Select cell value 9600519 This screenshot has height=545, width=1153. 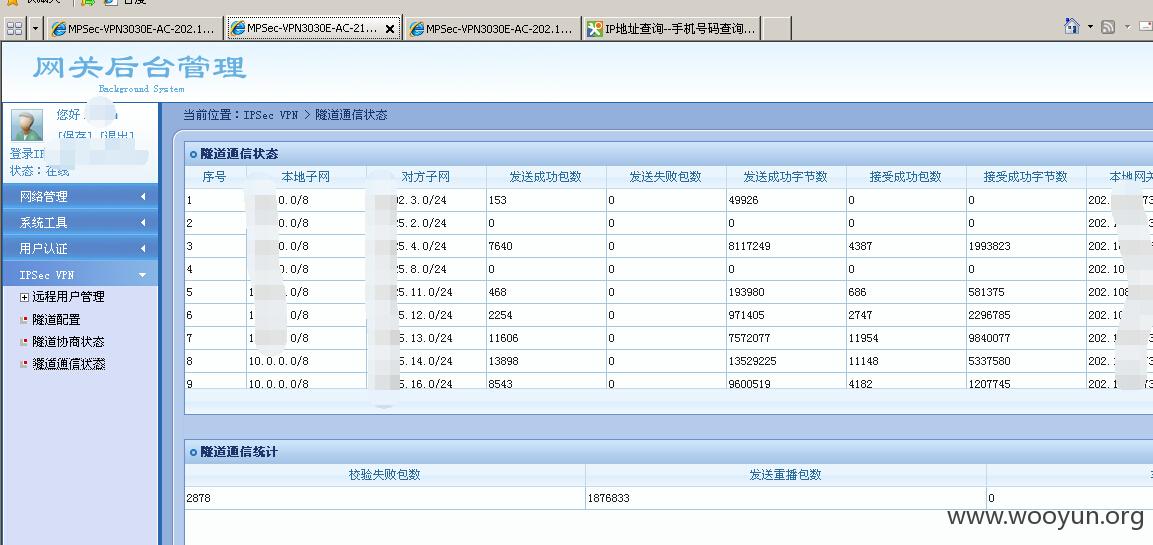[749, 383]
